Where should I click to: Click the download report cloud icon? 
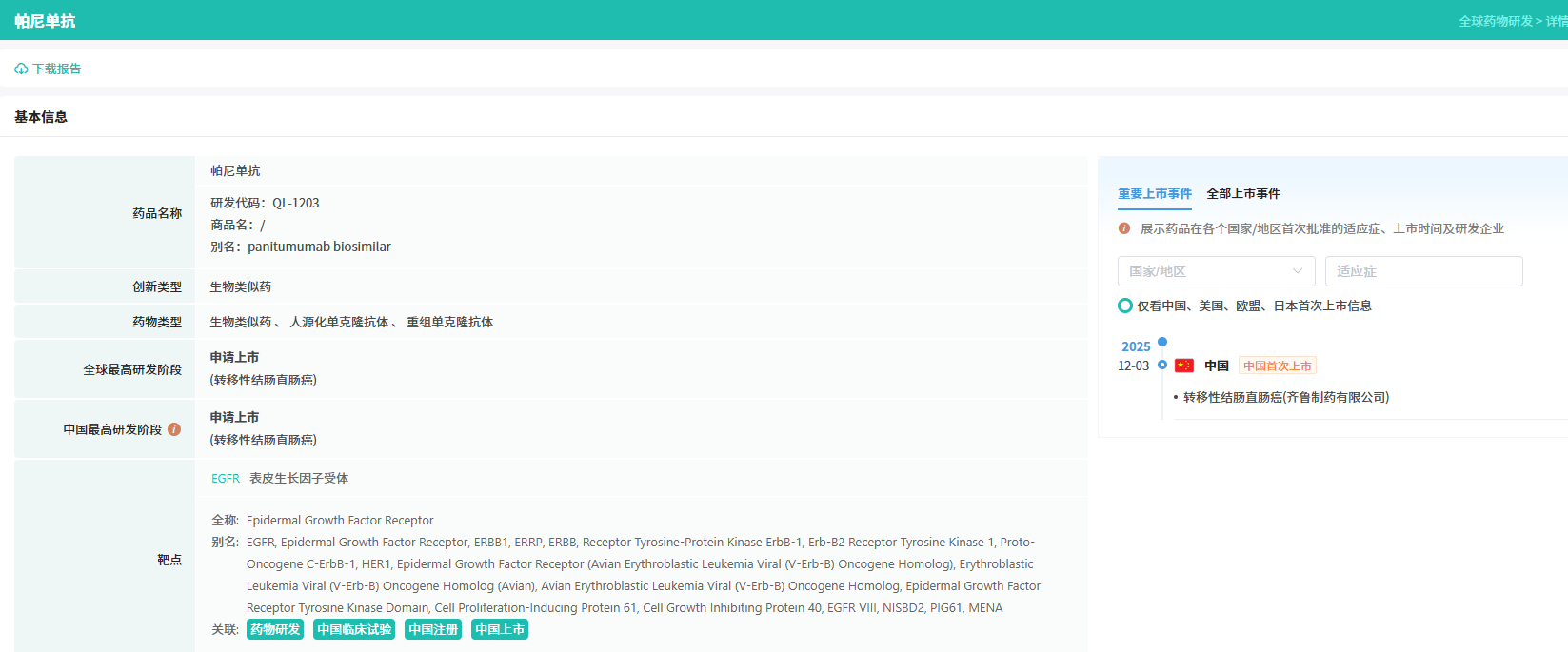click(21, 69)
